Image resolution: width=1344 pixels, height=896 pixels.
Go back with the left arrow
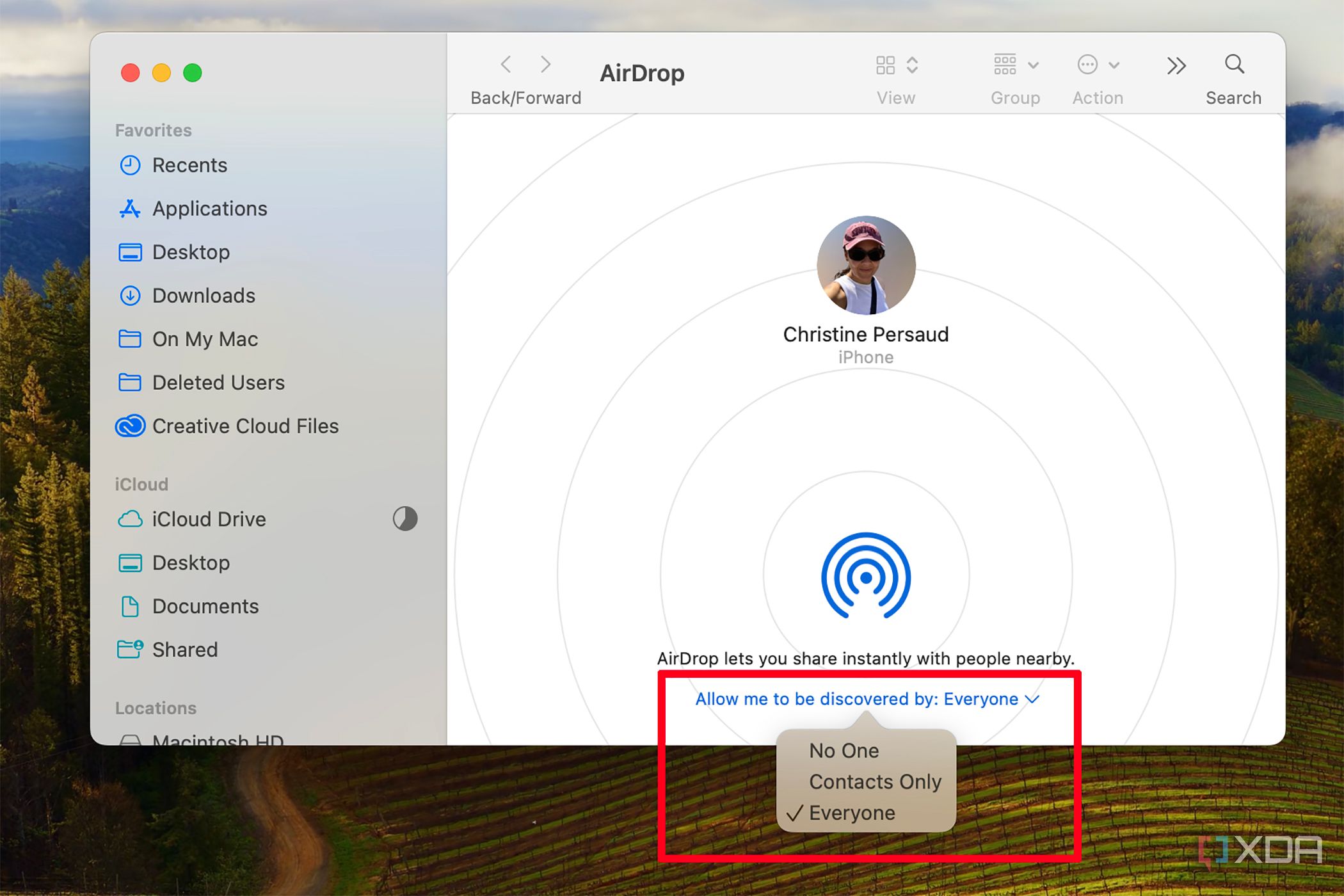point(506,65)
